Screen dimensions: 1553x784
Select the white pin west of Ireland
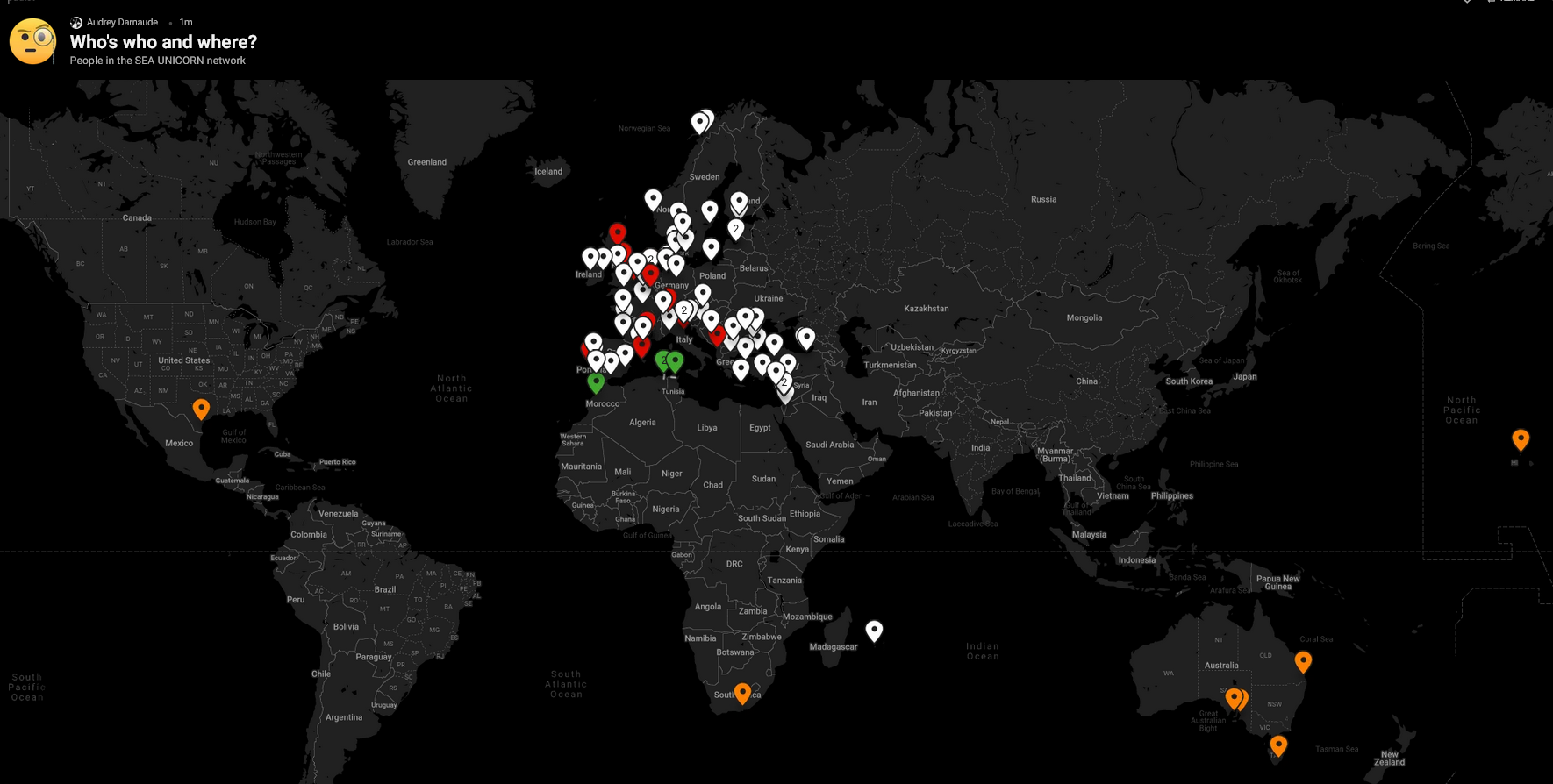click(x=590, y=257)
